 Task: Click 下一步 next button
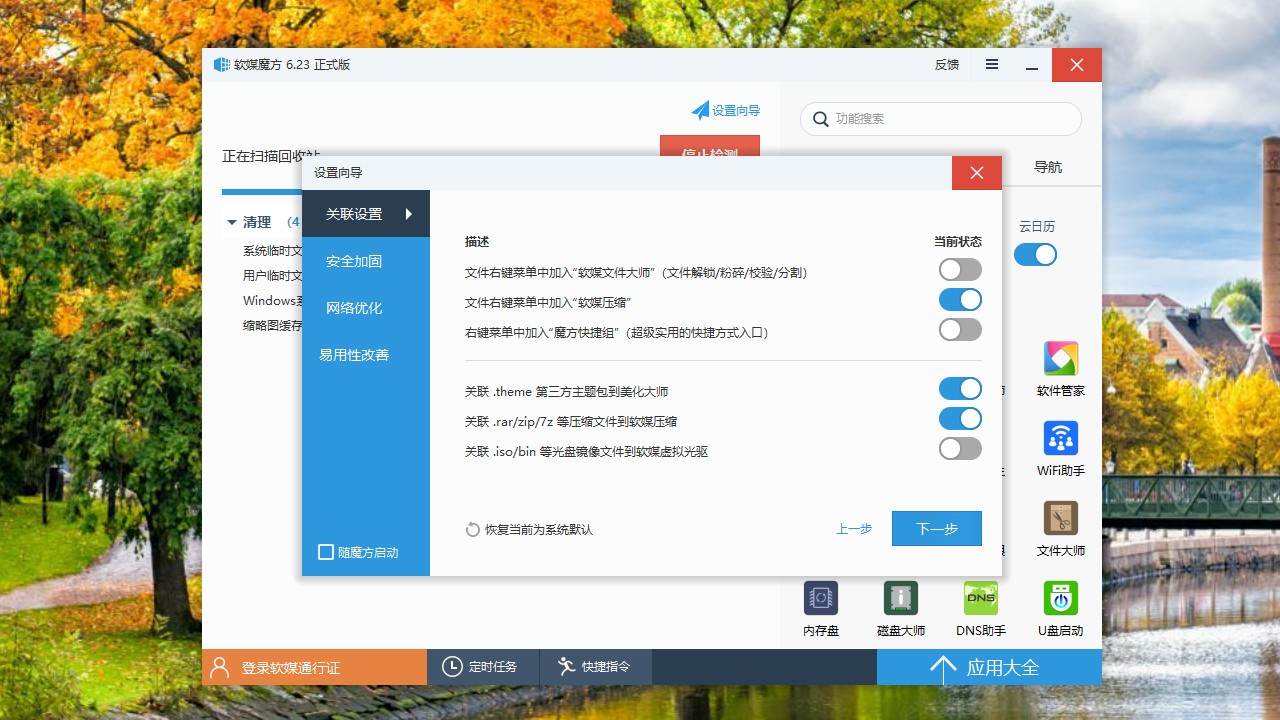tap(937, 529)
